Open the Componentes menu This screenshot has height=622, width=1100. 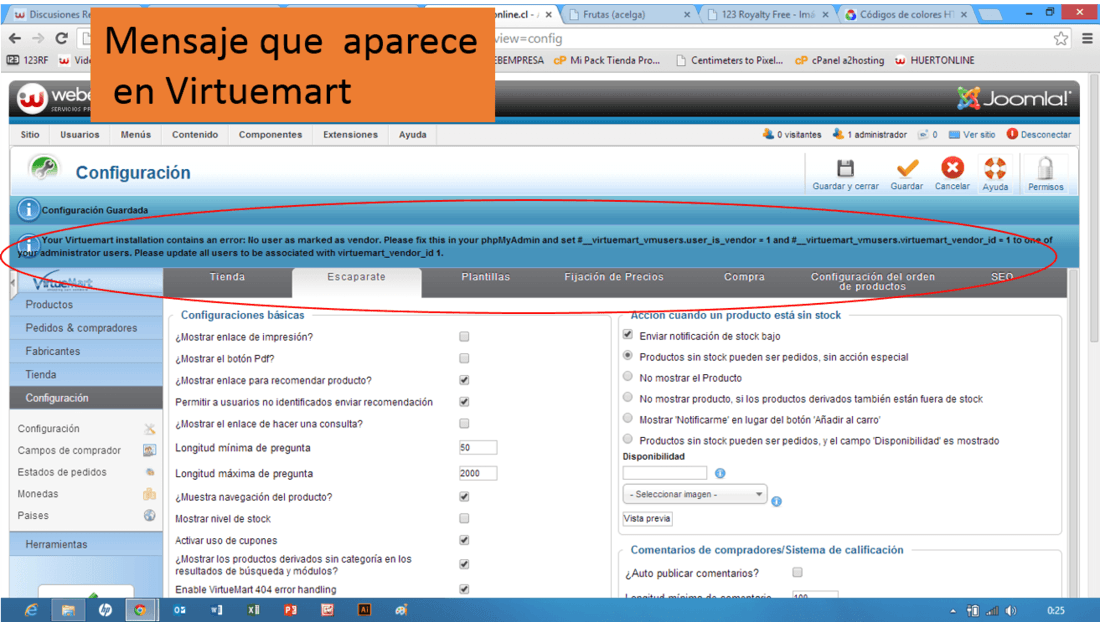click(270, 135)
